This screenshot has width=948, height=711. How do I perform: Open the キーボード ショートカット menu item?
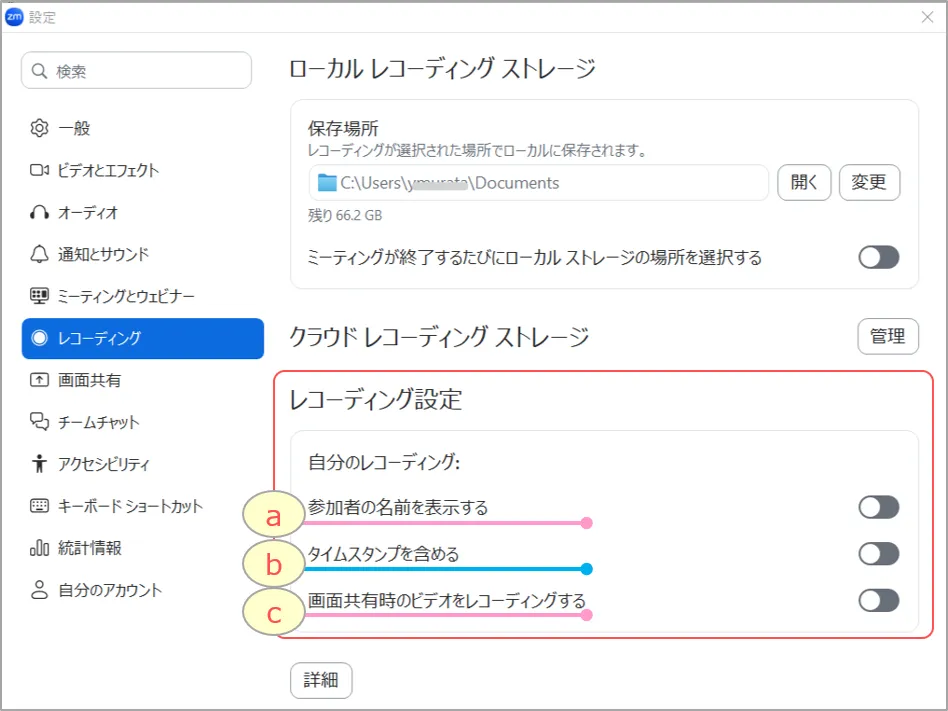[x=130, y=506]
